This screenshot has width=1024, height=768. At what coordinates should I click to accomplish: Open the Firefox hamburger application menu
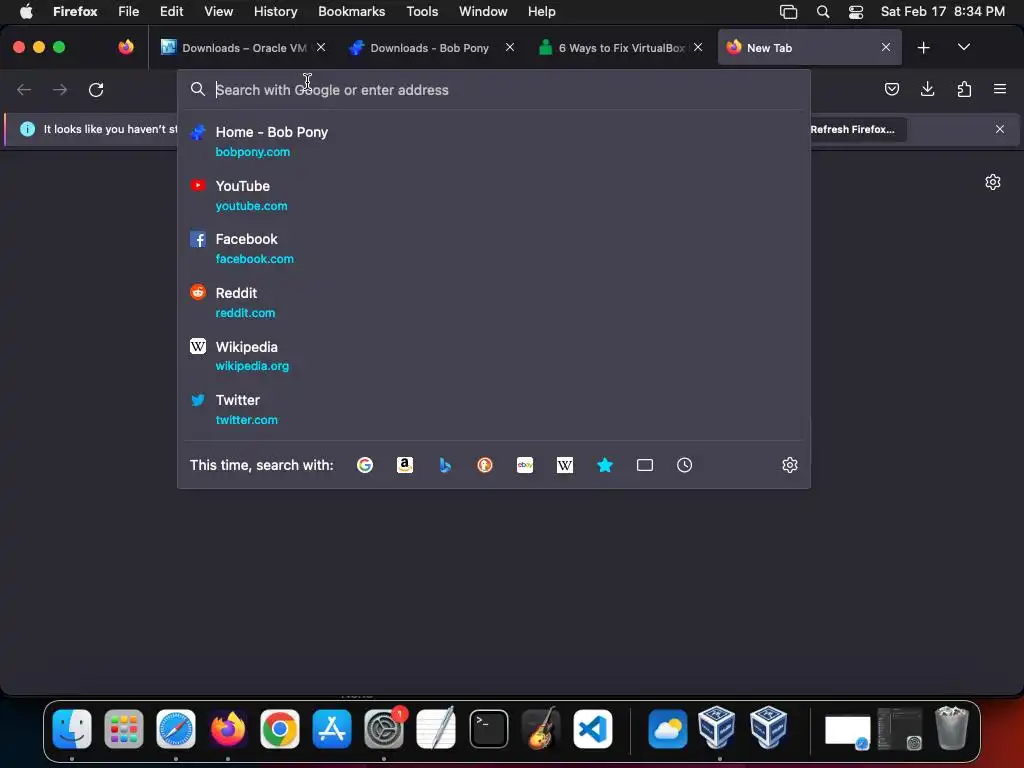1000,89
